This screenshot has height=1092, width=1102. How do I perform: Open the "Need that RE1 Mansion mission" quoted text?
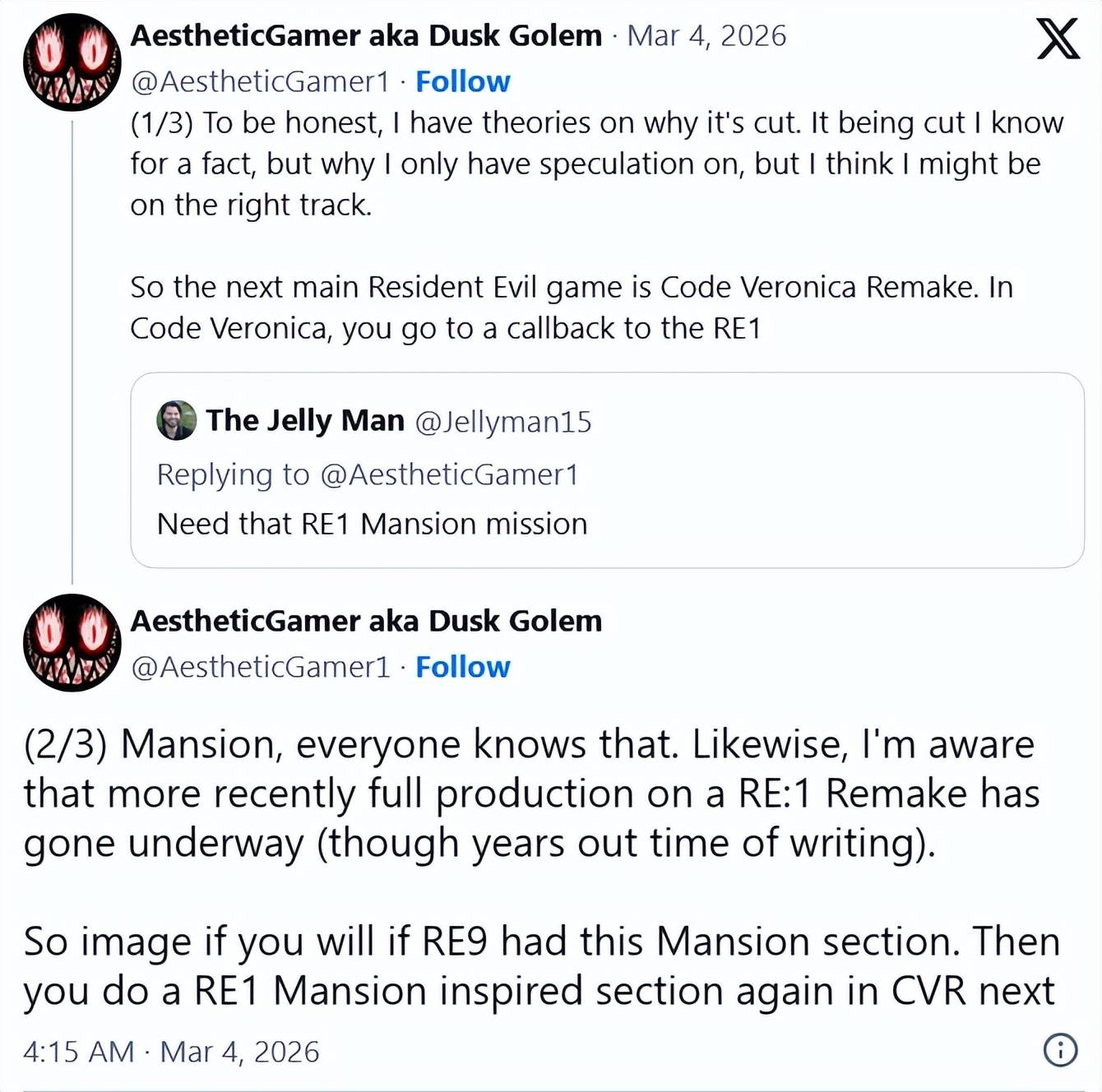point(372,524)
